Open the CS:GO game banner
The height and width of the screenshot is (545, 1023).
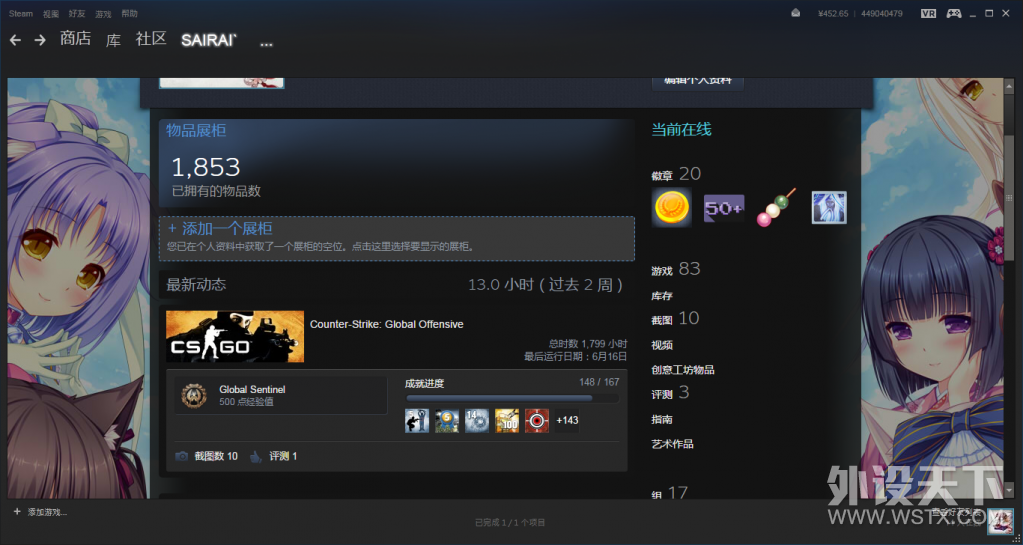(235, 336)
